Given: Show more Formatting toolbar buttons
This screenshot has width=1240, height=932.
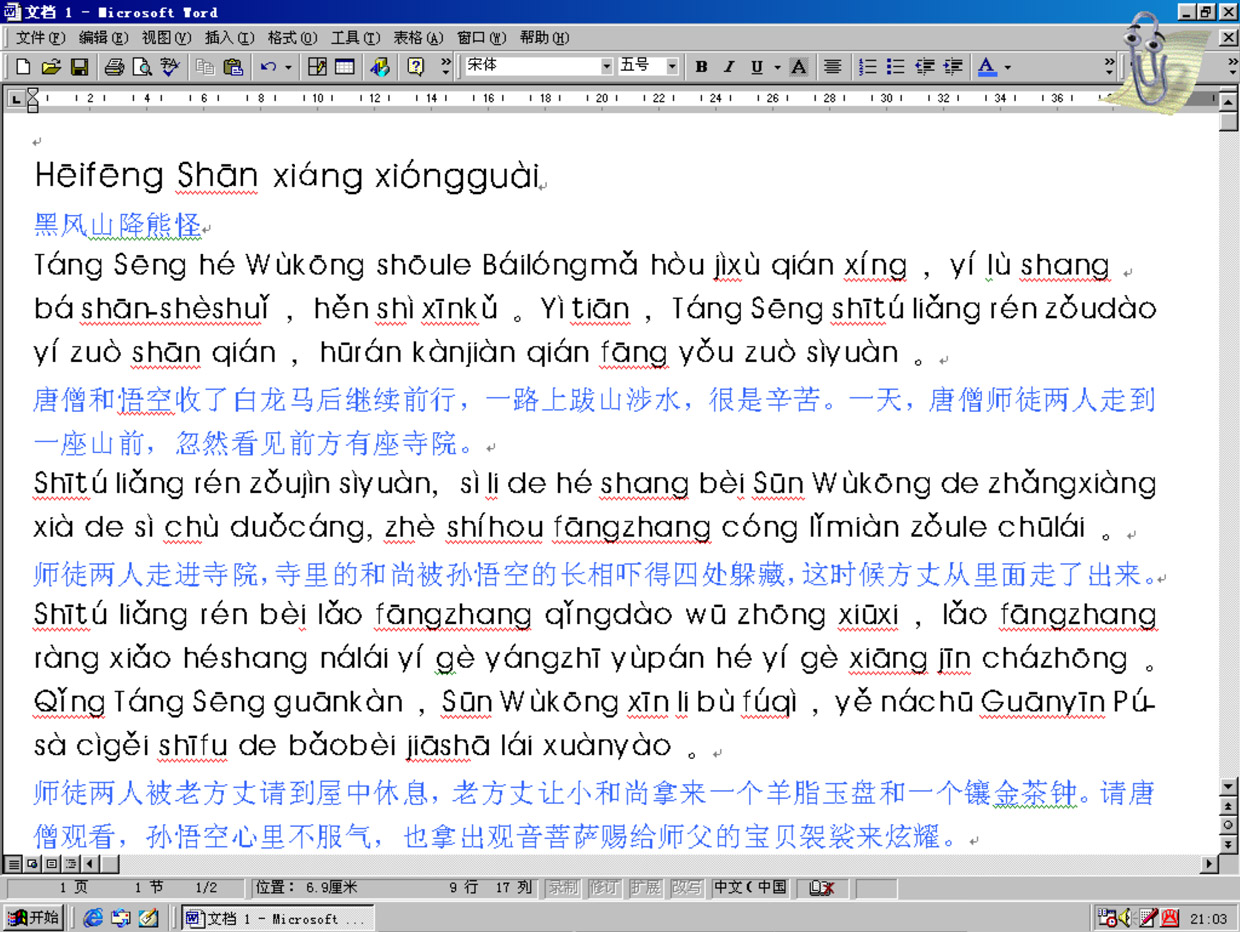Looking at the screenshot, I should tap(1108, 67).
